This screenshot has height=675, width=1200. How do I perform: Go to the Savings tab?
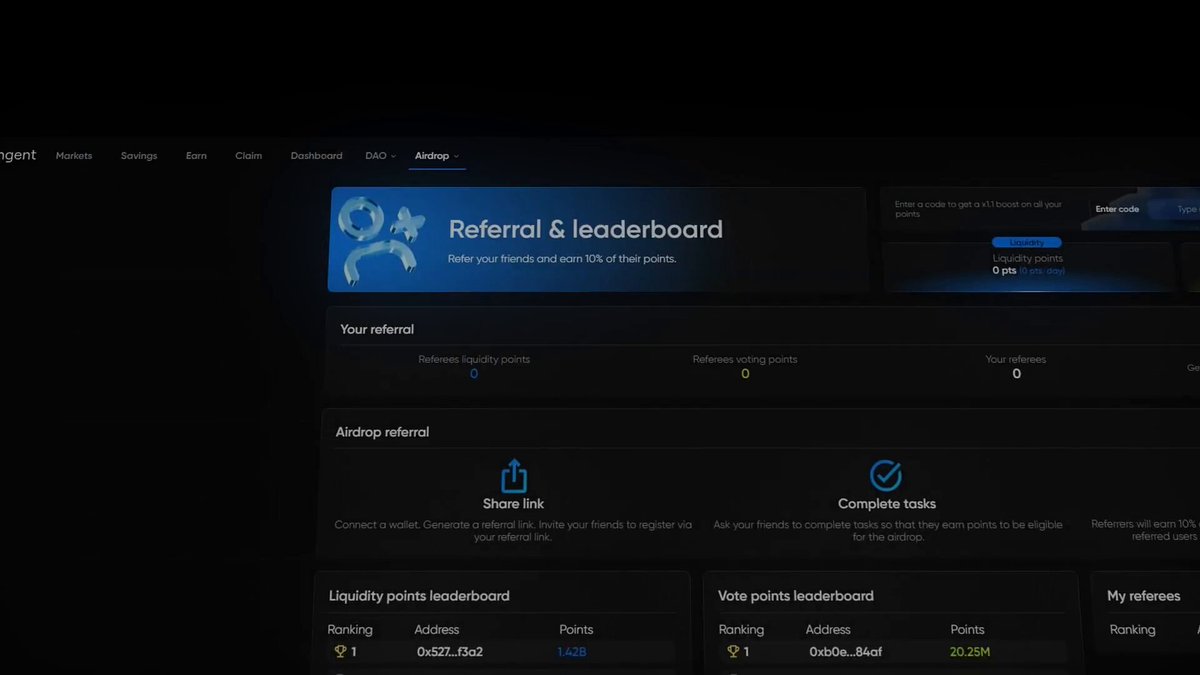pos(139,156)
